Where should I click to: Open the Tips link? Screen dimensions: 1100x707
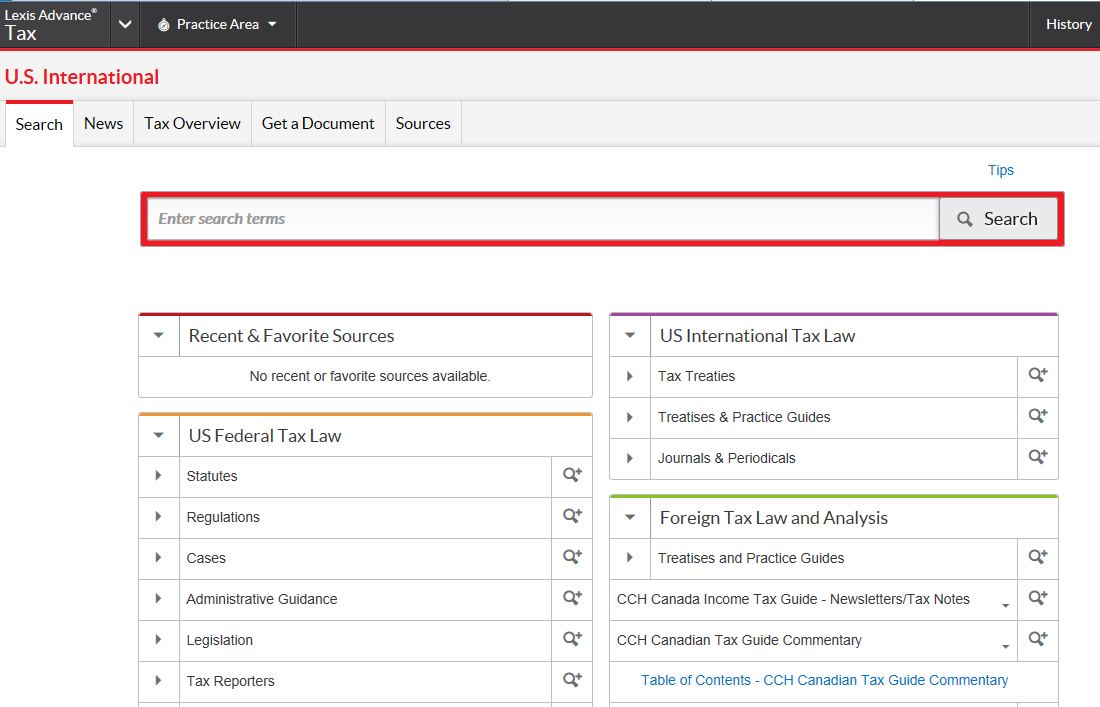[x=1000, y=170]
